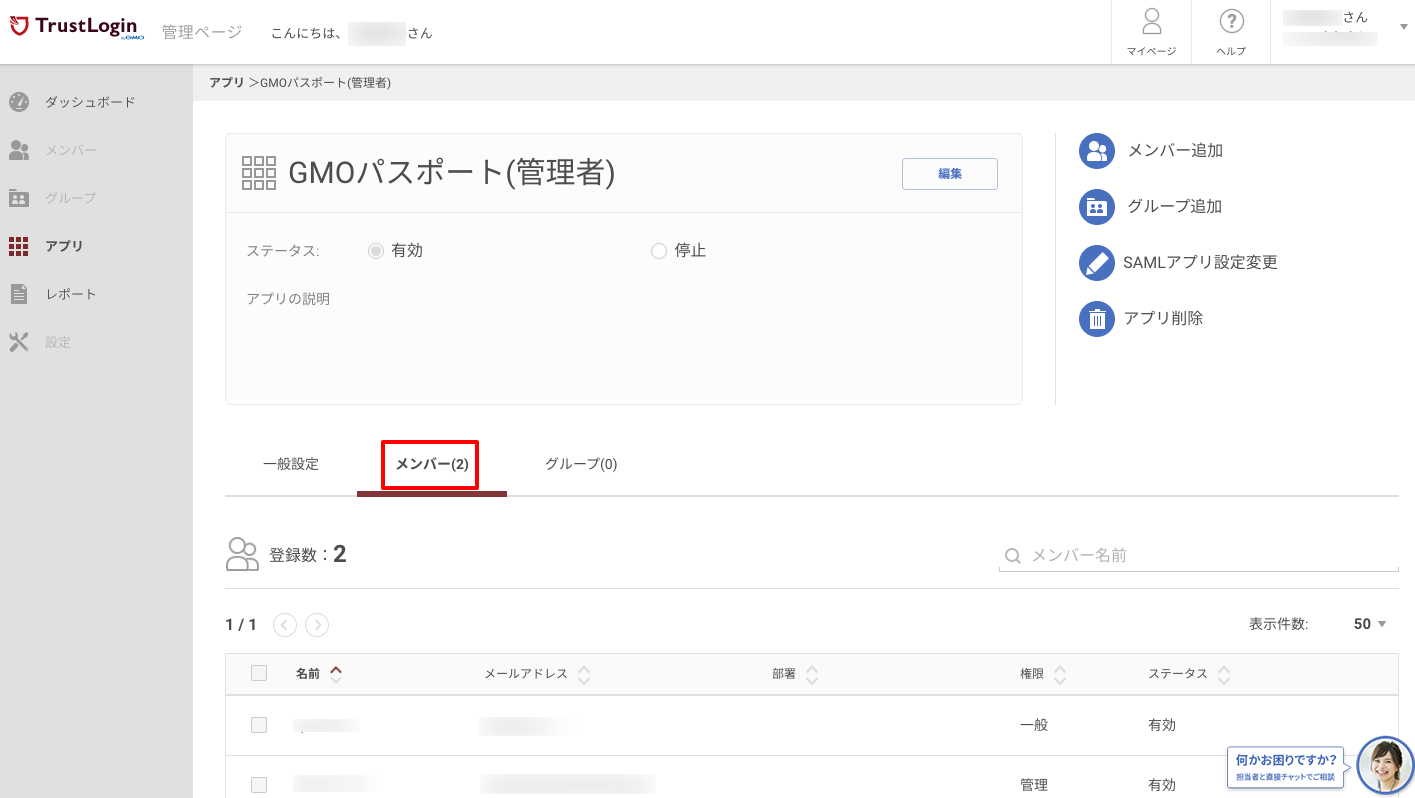Expand the user account dropdown arrow

pyautogui.click(x=1403, y=27)
